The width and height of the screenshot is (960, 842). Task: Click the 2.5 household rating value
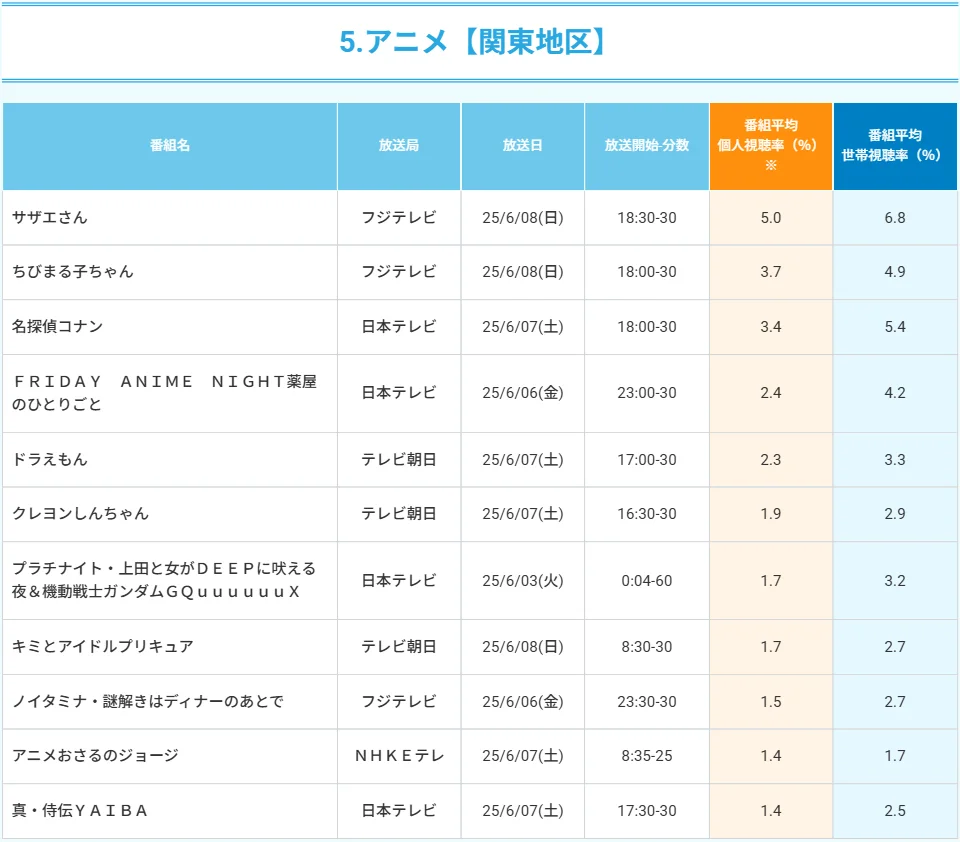click(x=894, y=810)
